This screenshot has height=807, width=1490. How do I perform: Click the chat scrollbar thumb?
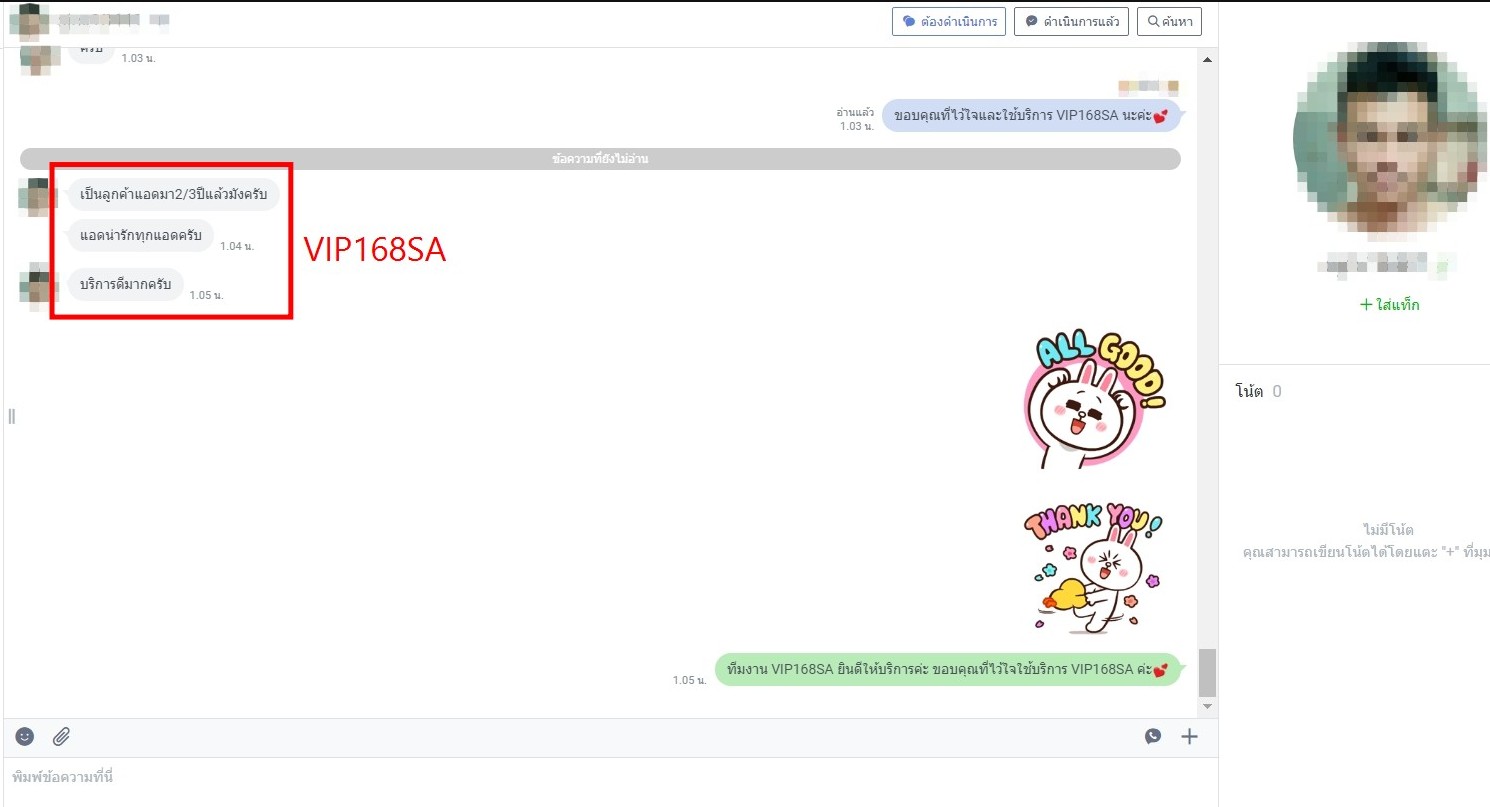(1207, 672)
